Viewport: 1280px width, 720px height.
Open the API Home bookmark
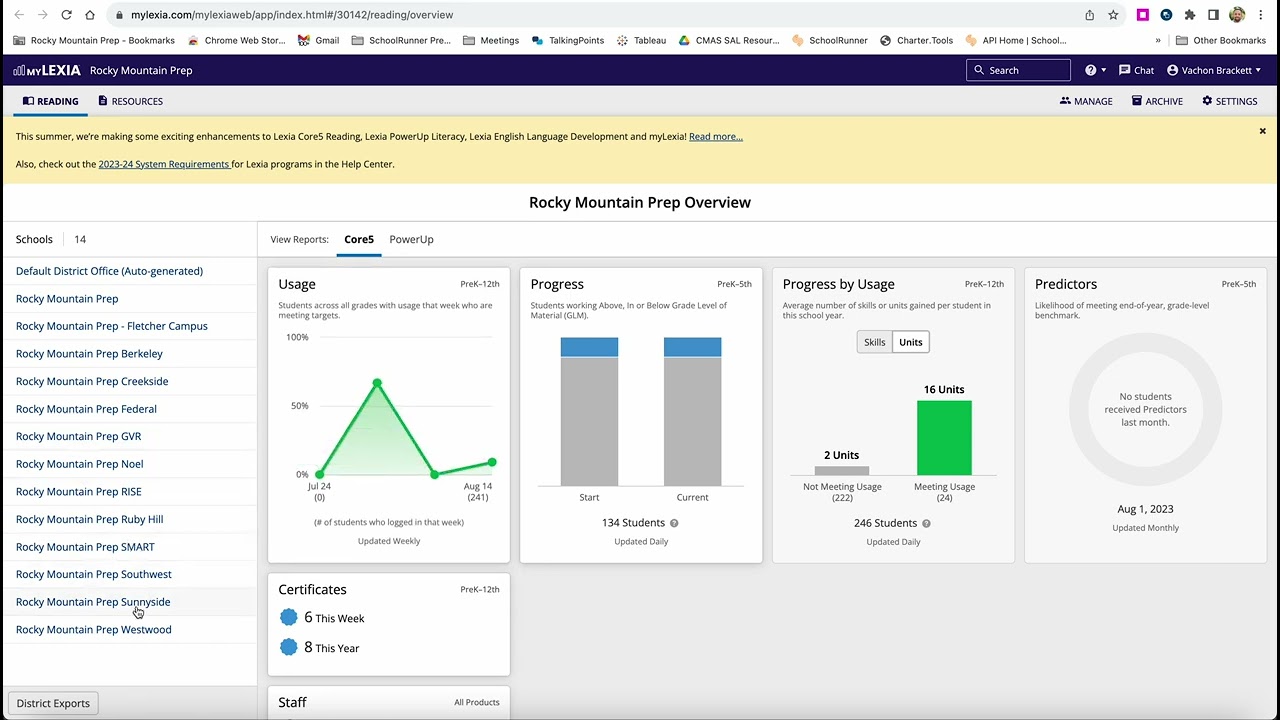coord(1015,41)
